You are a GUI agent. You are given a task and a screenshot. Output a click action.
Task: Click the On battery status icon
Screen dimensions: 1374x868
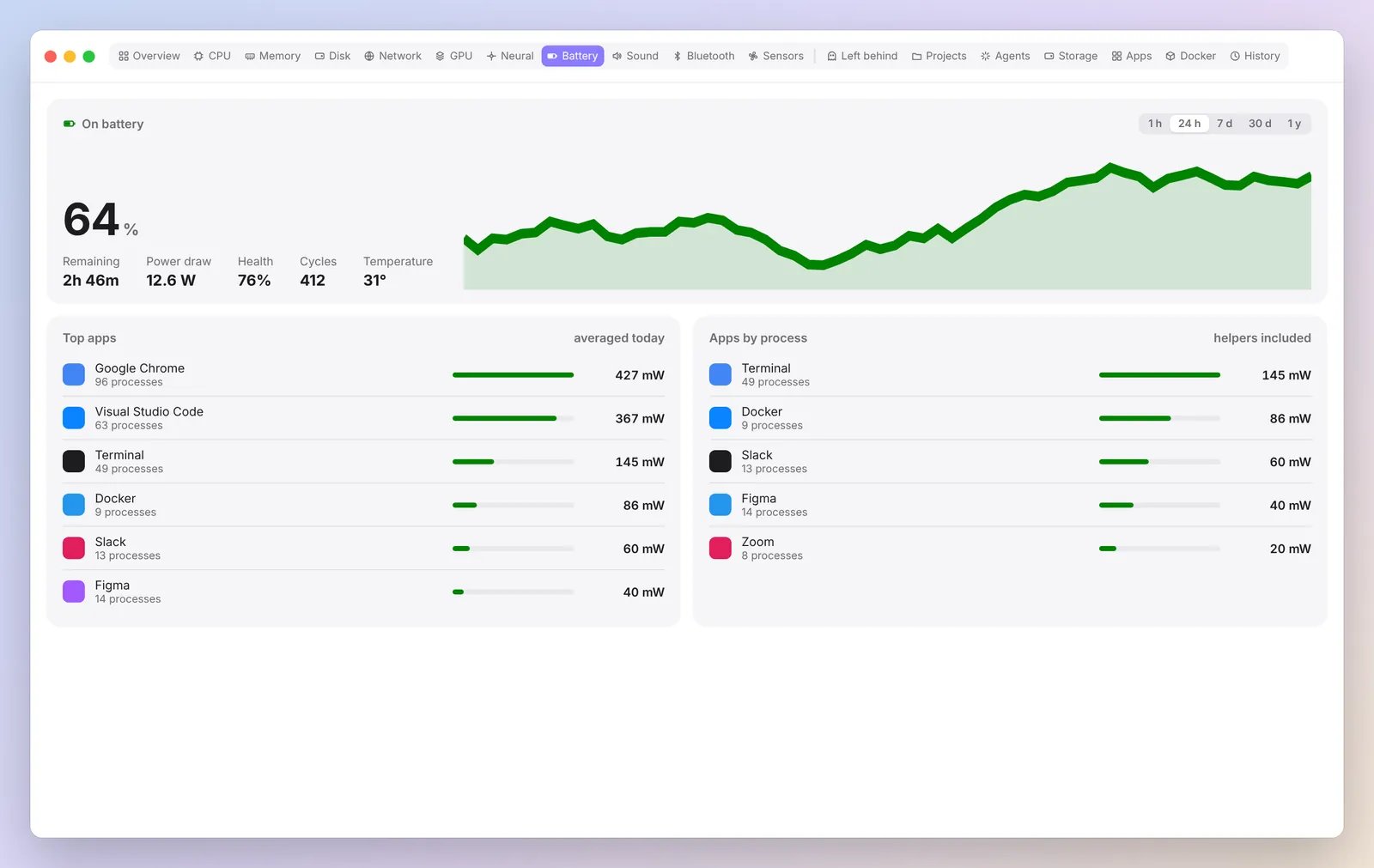(x=70, y=124)
